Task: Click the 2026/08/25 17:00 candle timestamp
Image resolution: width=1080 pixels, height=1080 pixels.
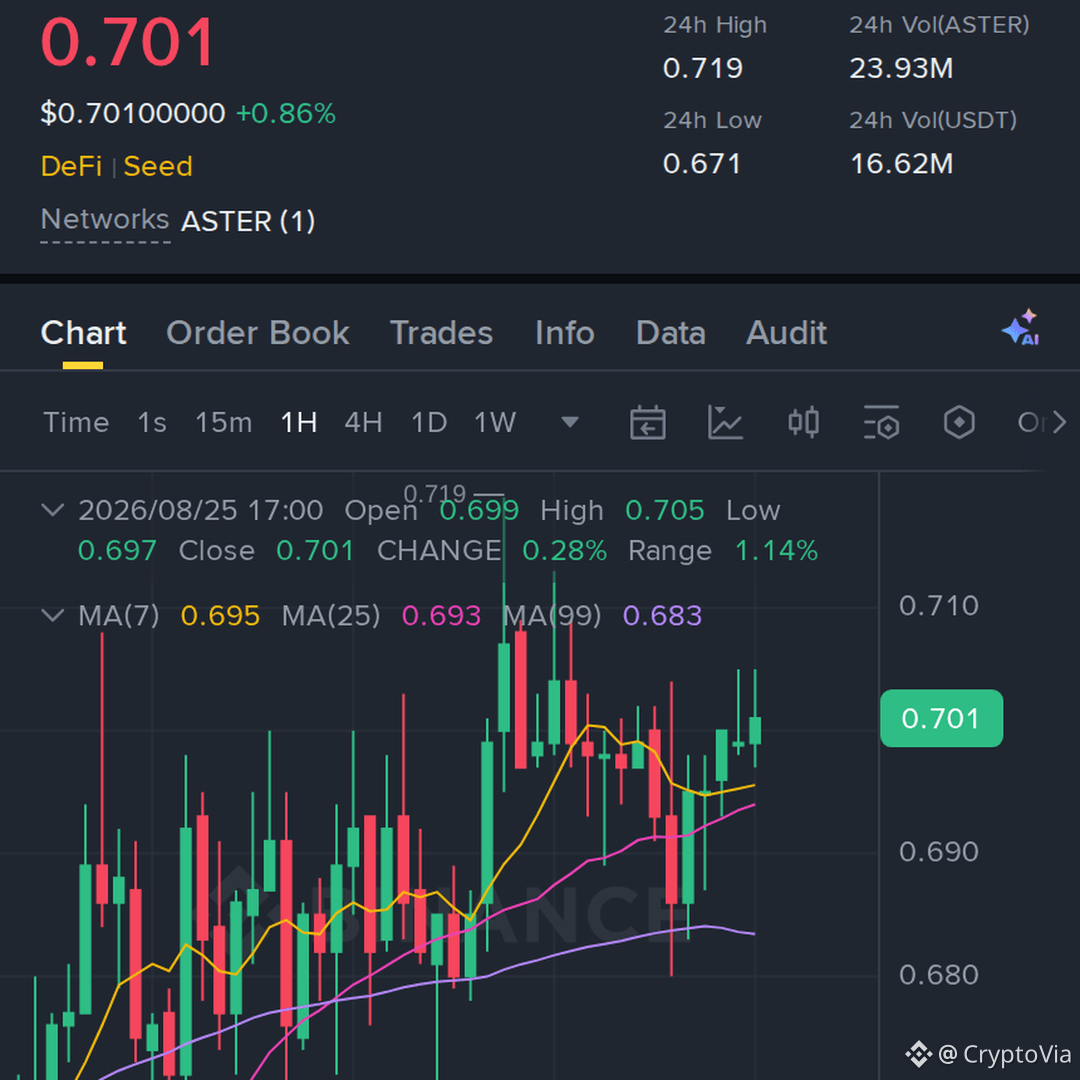Action: tap(200, 510)
